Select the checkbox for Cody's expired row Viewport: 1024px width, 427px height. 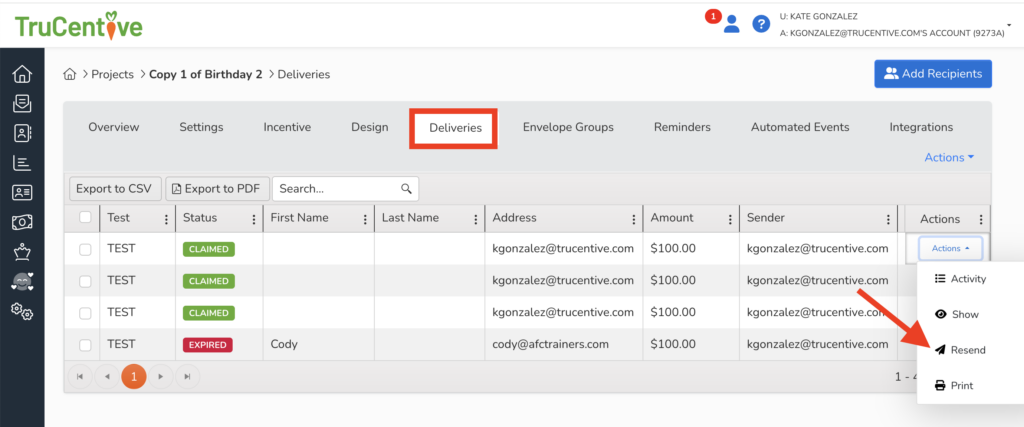85,345
